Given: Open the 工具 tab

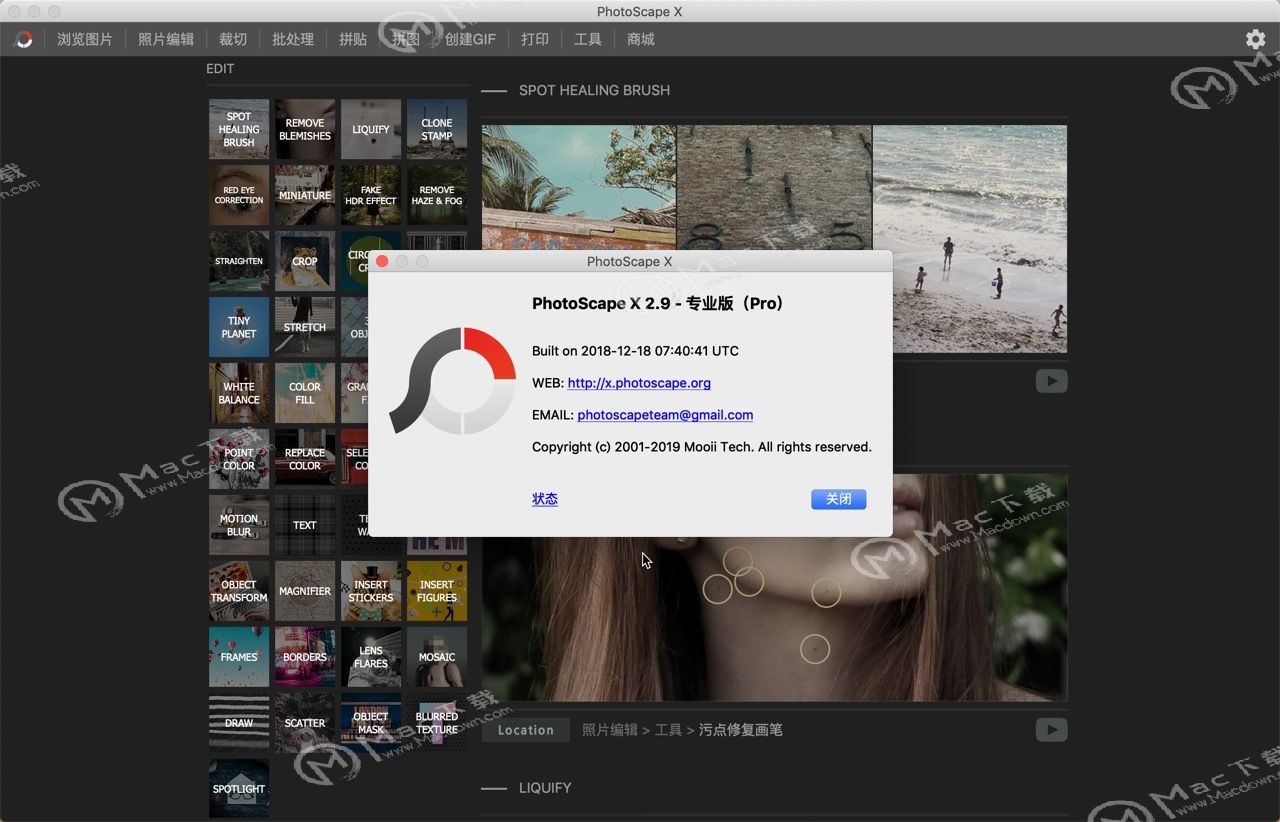Looking at the screenshot, I should pos(588,39).
